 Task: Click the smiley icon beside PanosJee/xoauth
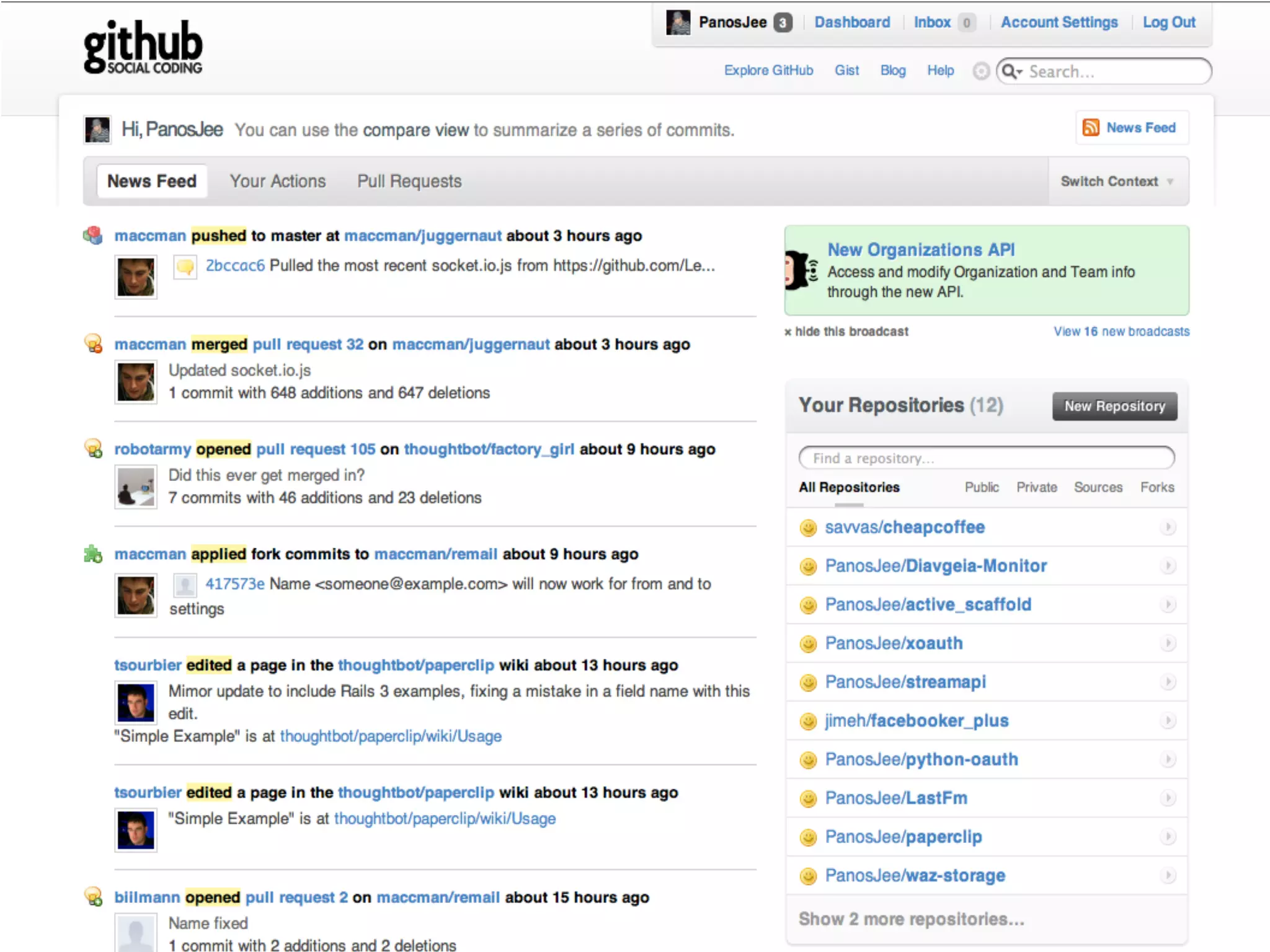tap(808, 644)
